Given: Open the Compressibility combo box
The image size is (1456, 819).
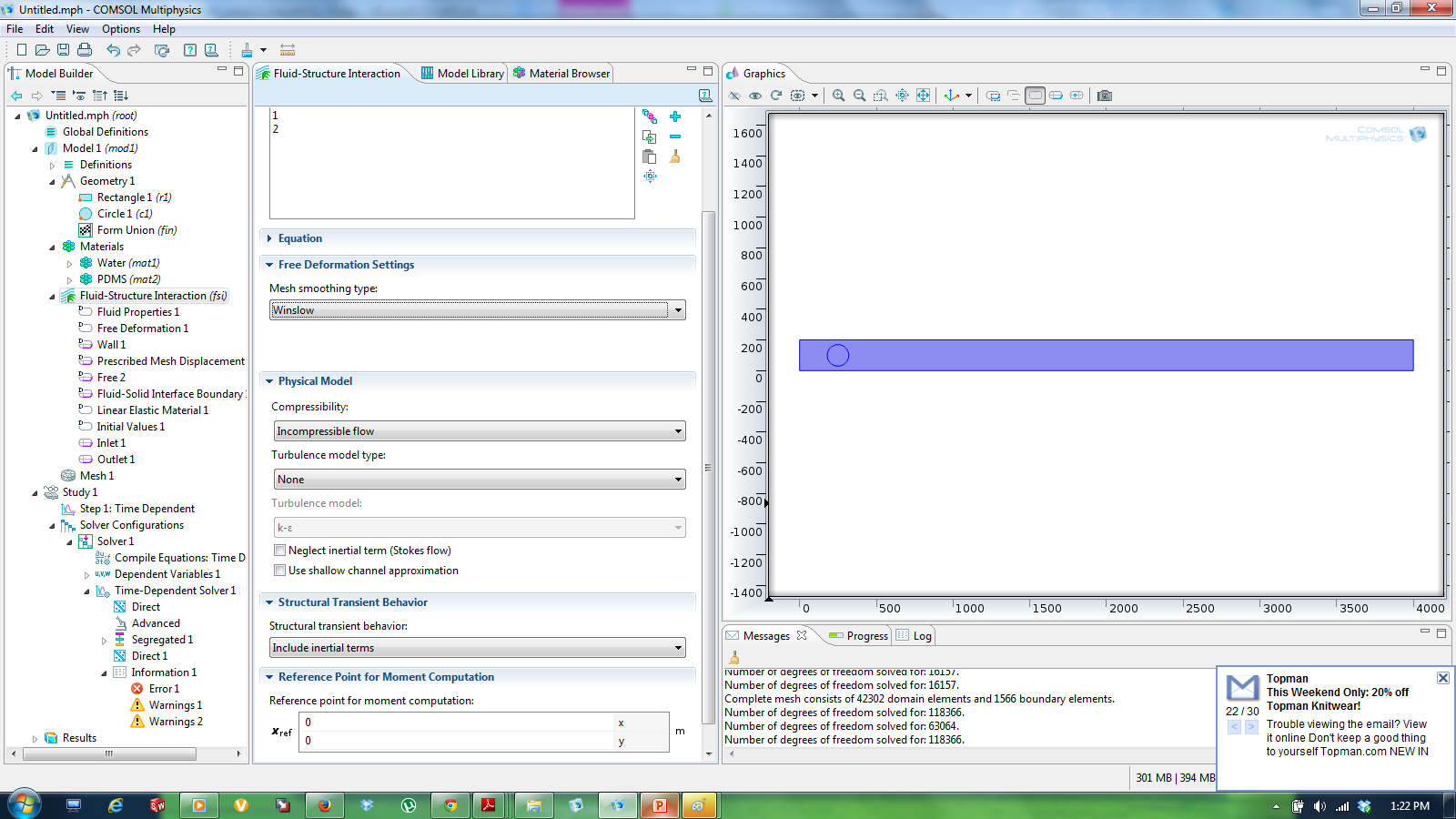Looking at the screenshot, I should pyautogui.click(x=479, y=431).
